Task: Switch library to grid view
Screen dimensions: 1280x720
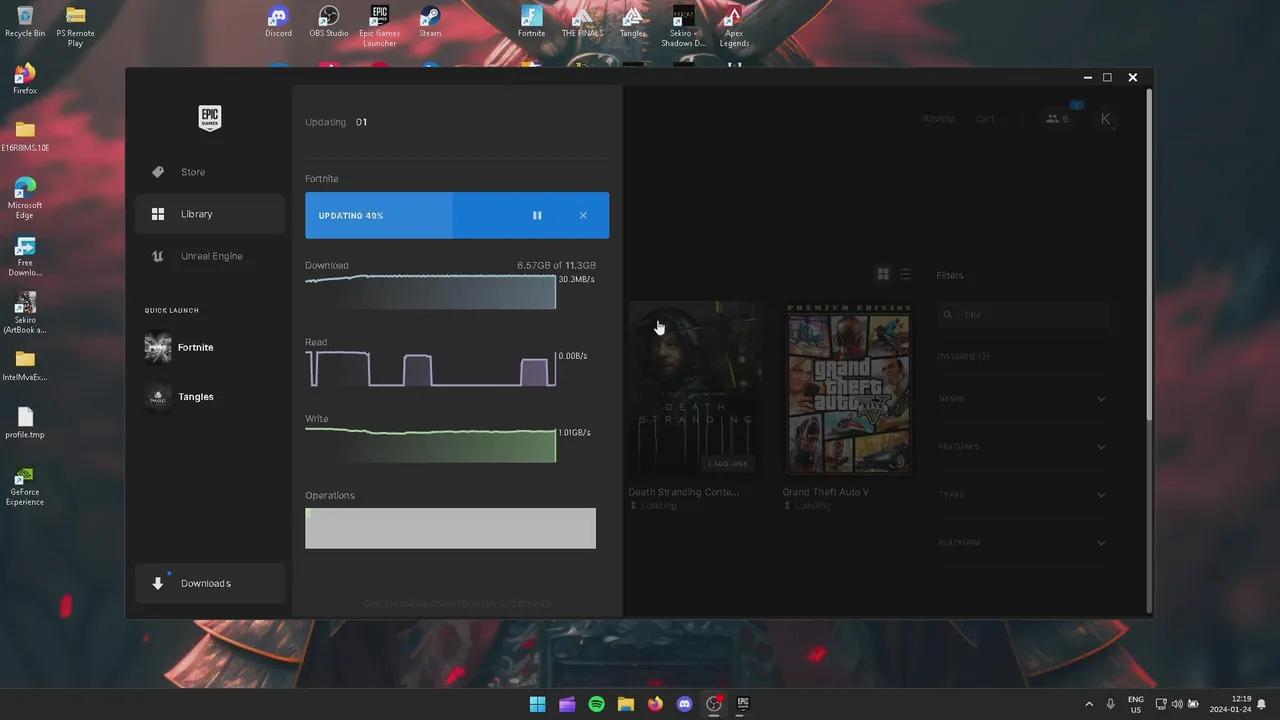Action: 883,274
